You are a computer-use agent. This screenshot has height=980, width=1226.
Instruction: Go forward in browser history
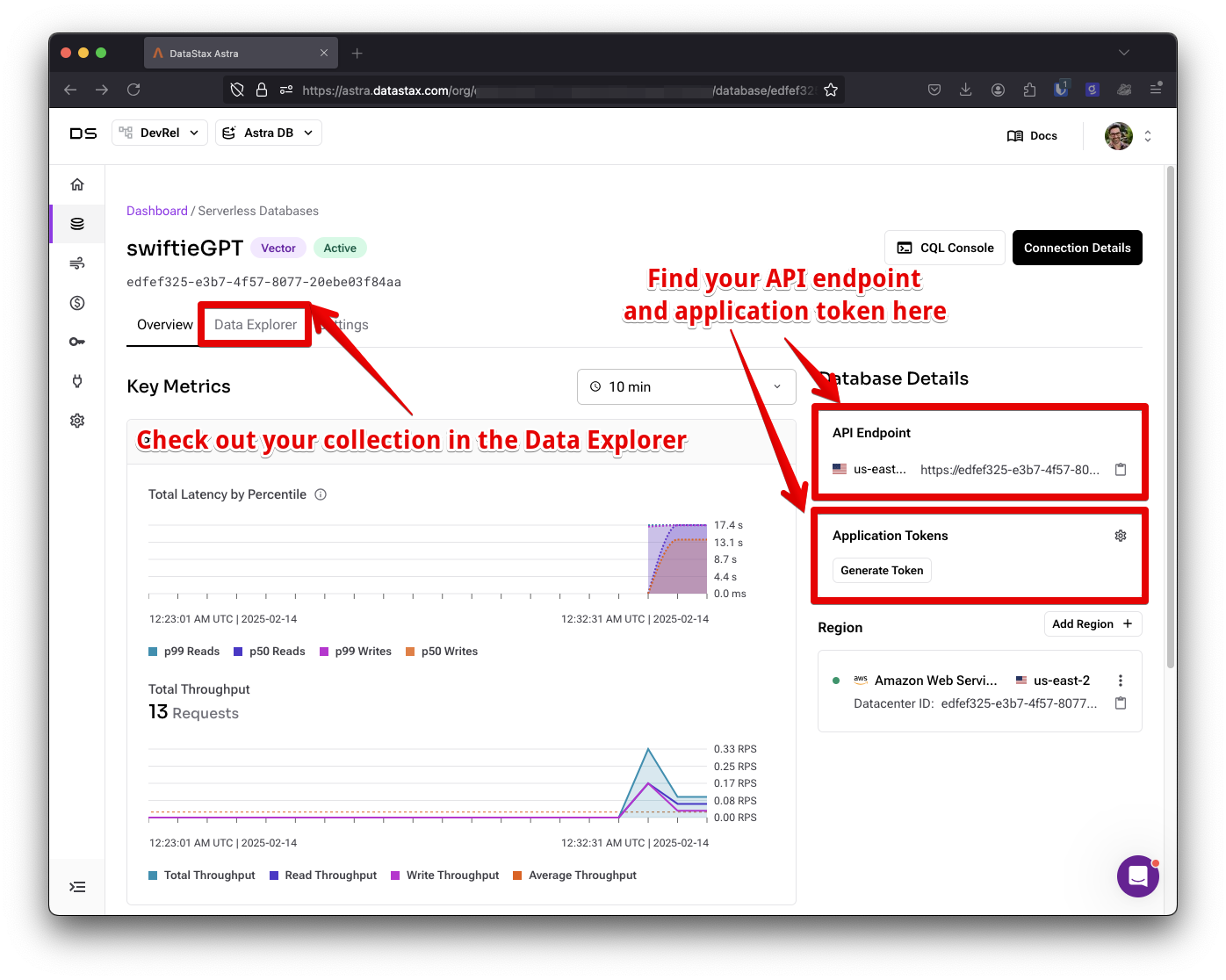[102, 90]
